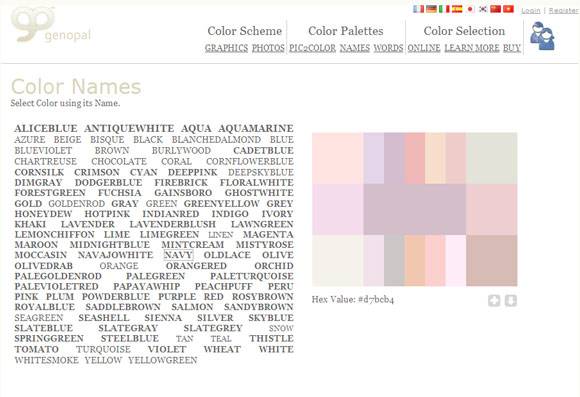
Task: Click the GAINSBORO color name
Action: 183,193
